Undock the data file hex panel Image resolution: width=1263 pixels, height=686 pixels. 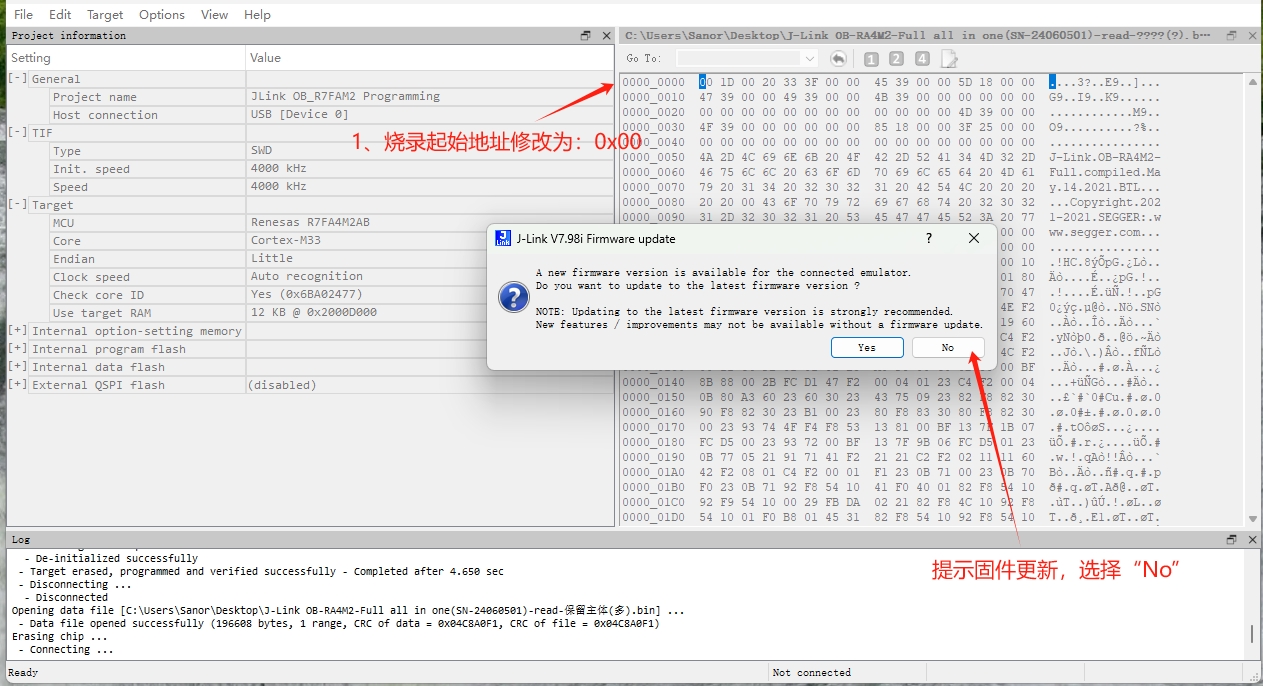1233,35
